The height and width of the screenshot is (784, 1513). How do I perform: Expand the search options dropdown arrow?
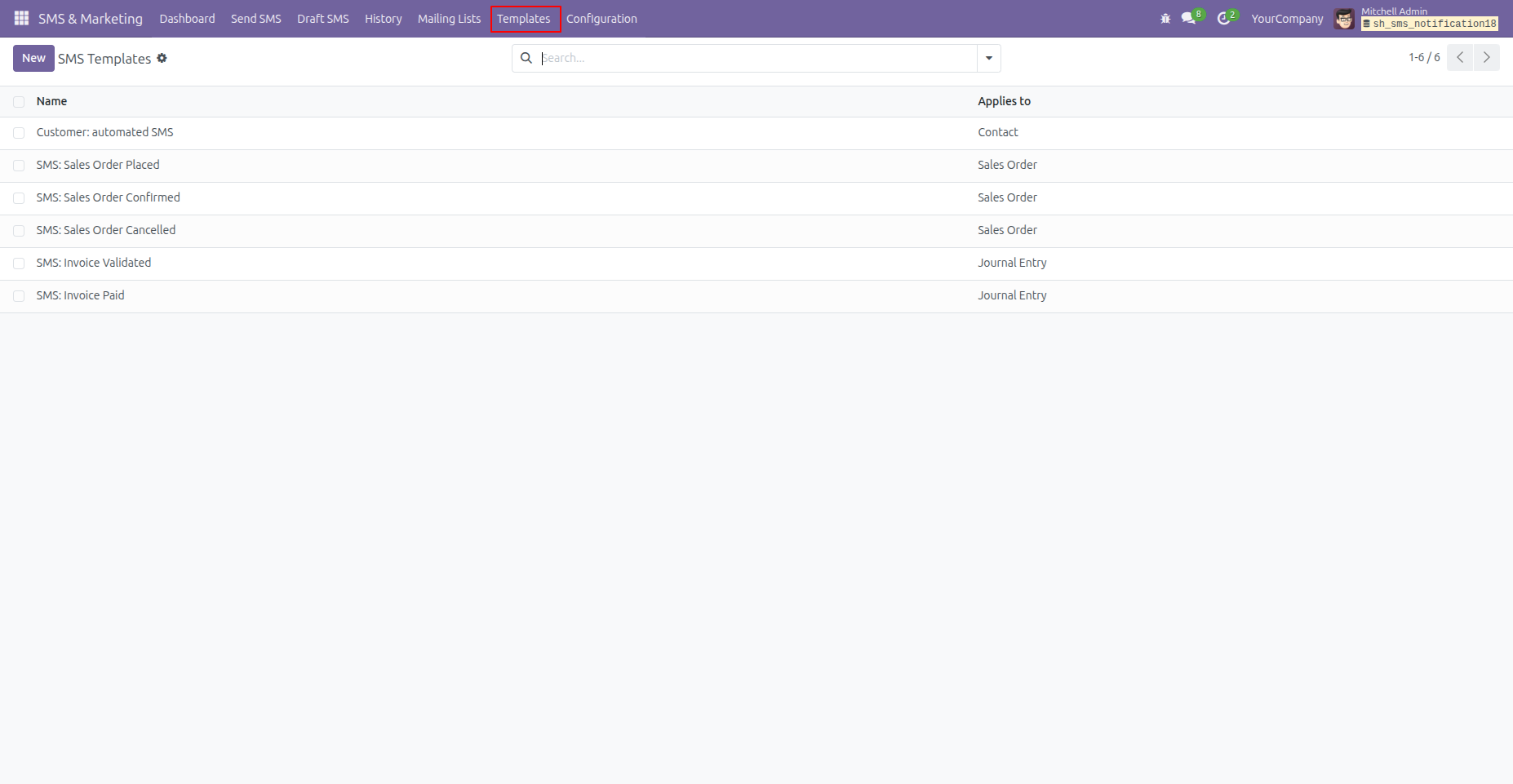pyautogui.click(x=988, y=58)
